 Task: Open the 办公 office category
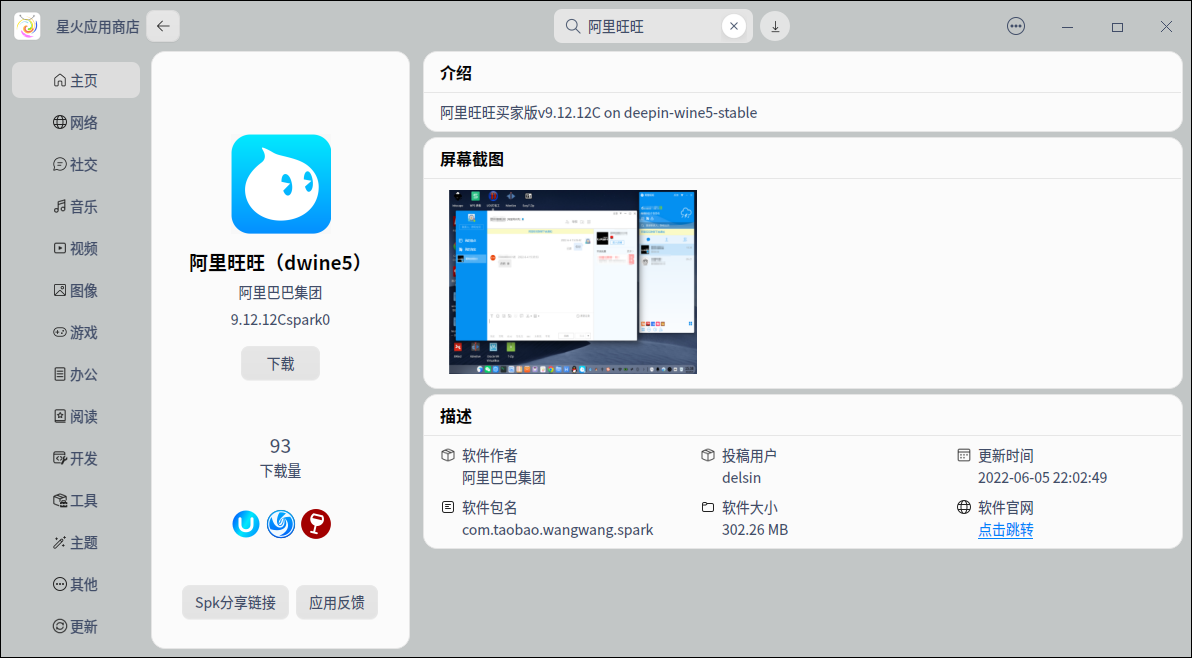pos(76,375)
